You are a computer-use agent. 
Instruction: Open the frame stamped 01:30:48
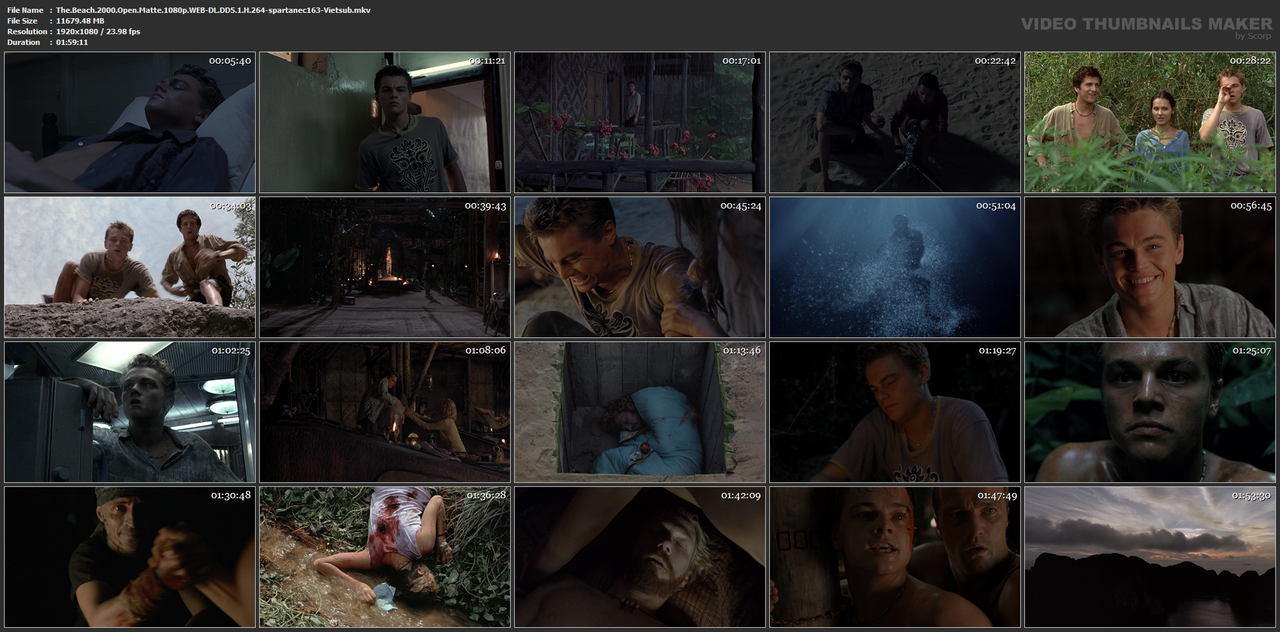click(130, 557)
